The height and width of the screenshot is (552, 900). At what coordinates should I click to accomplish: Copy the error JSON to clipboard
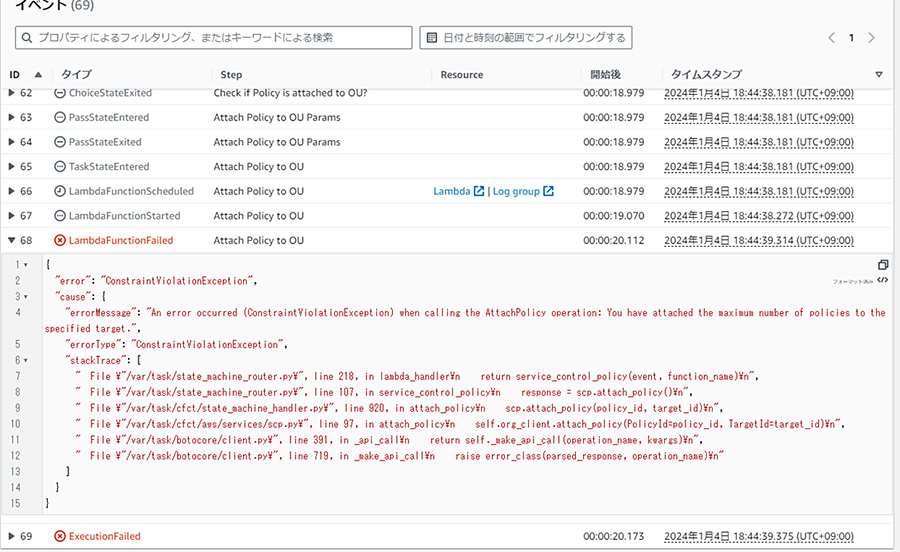[x=883, y=265]
